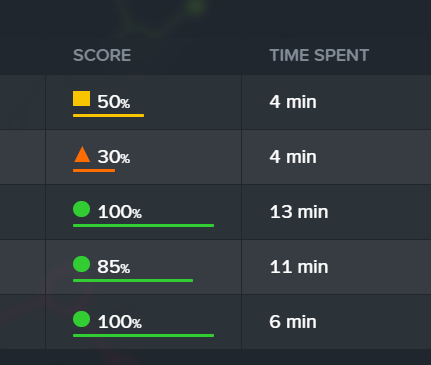
Task: Select the 50% score value
Action: [x=114, y=102]
